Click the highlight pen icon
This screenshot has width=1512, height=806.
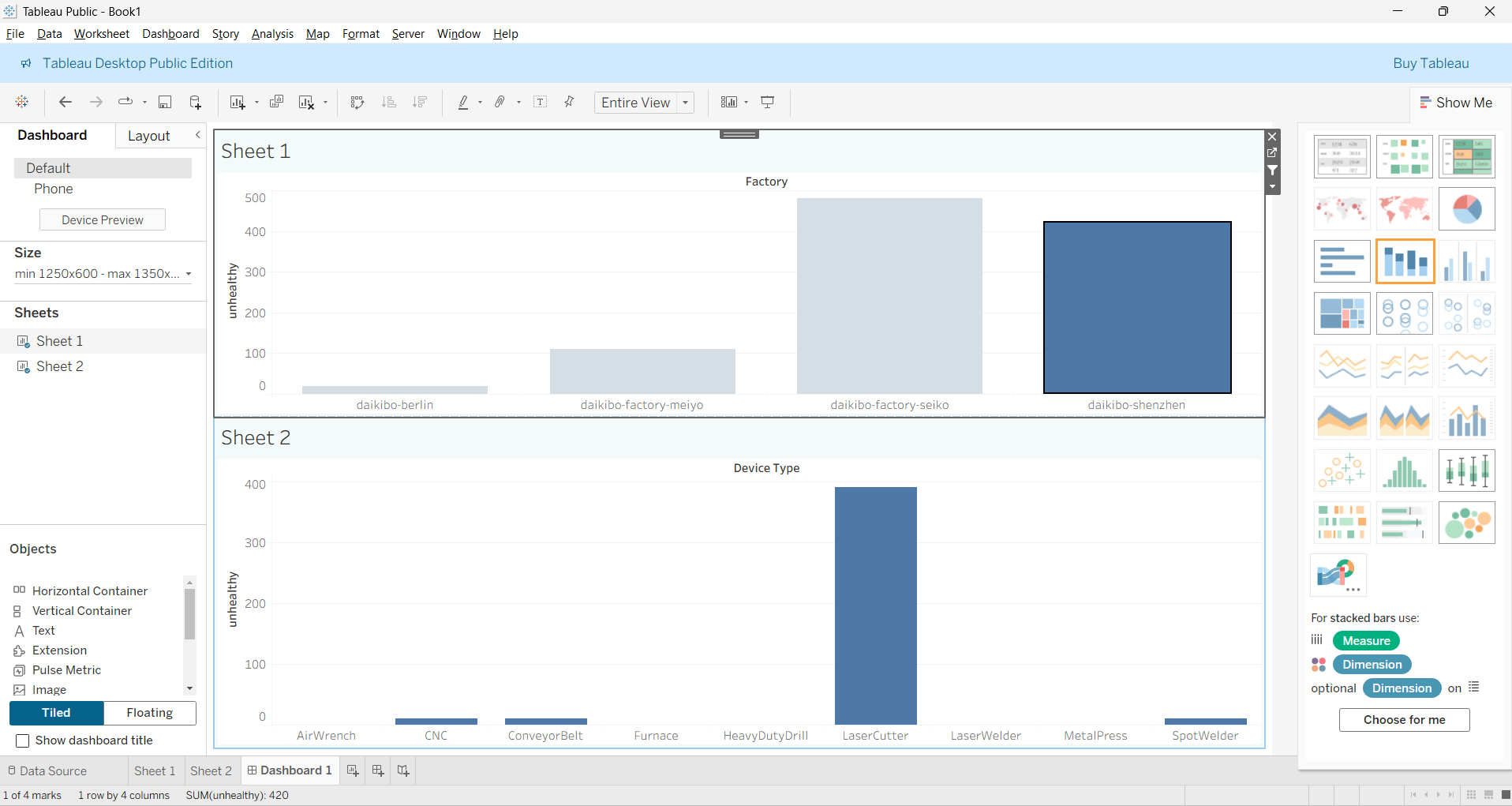[463, 102]
